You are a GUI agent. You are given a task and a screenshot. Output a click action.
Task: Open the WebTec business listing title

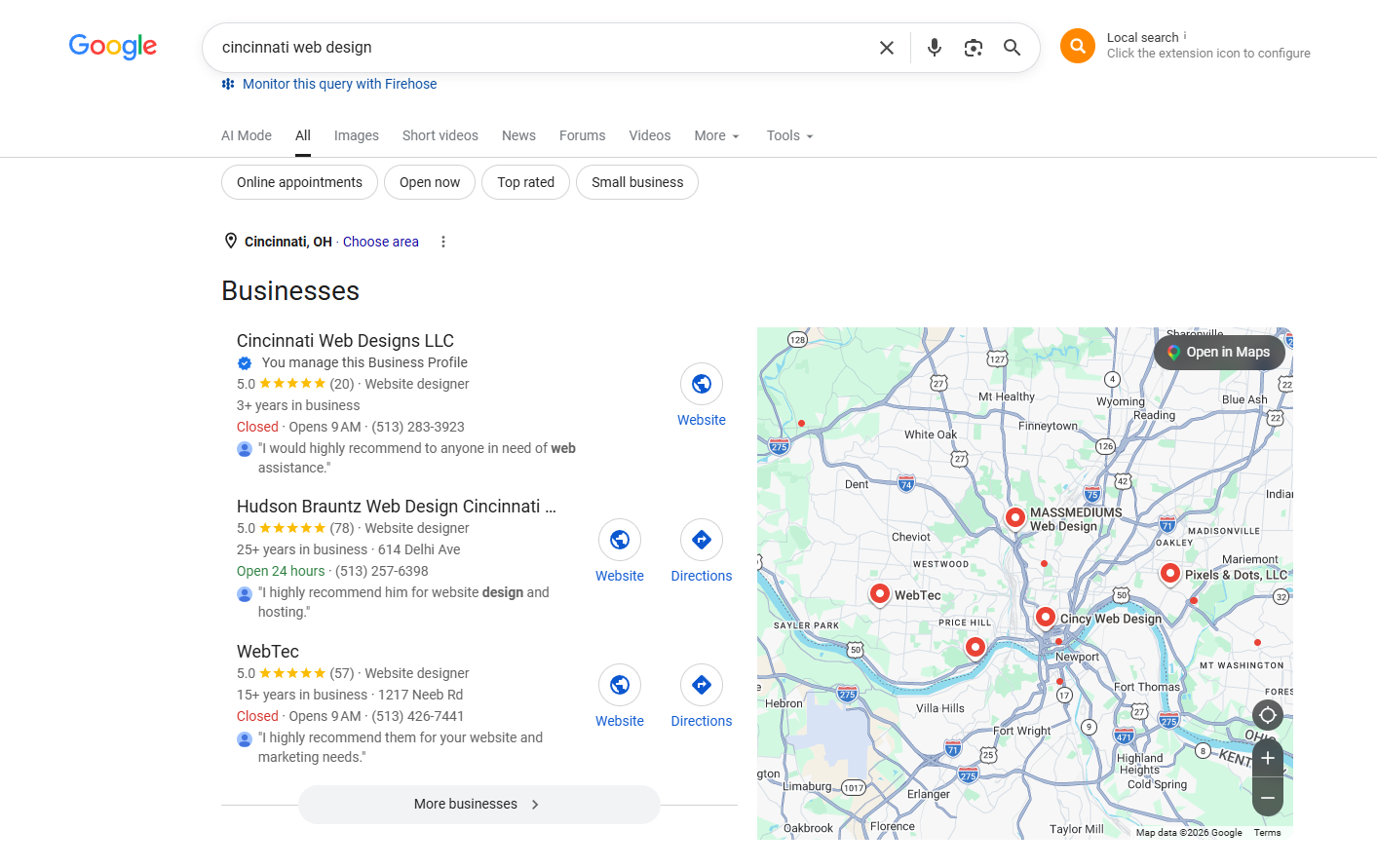[268, 652]
